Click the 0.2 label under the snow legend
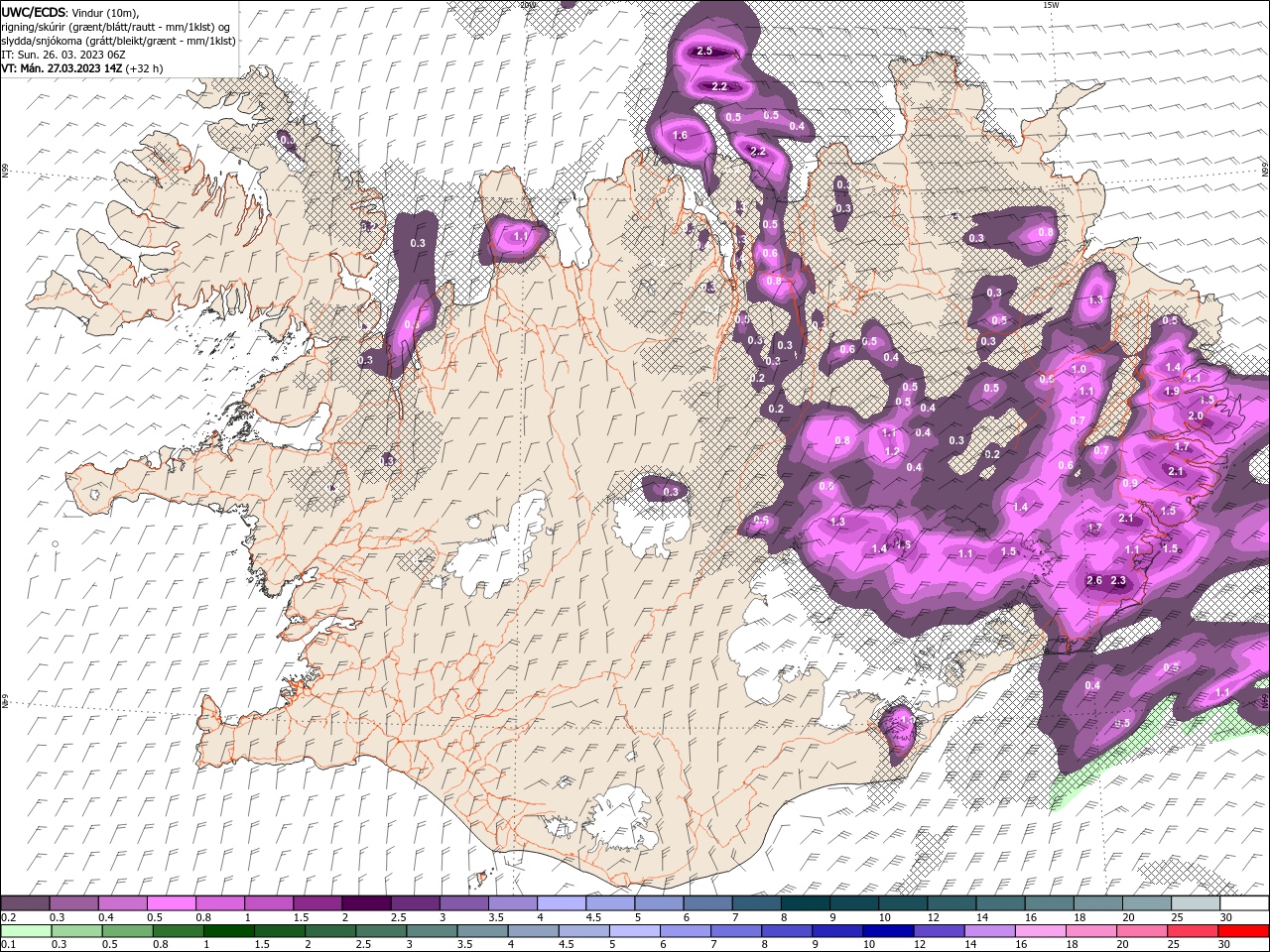 9,917
